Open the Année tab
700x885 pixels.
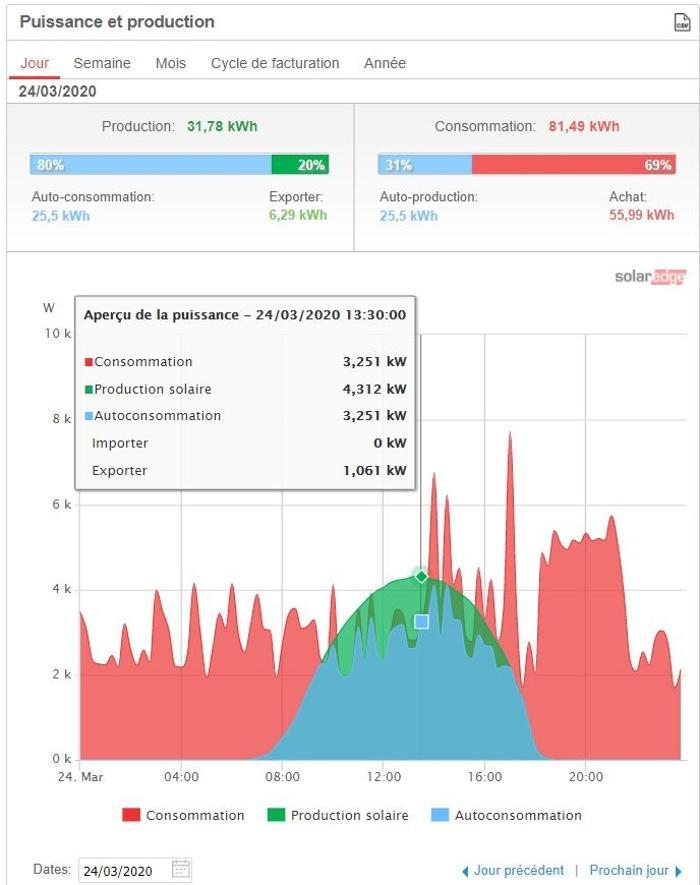tap(385, 63)
